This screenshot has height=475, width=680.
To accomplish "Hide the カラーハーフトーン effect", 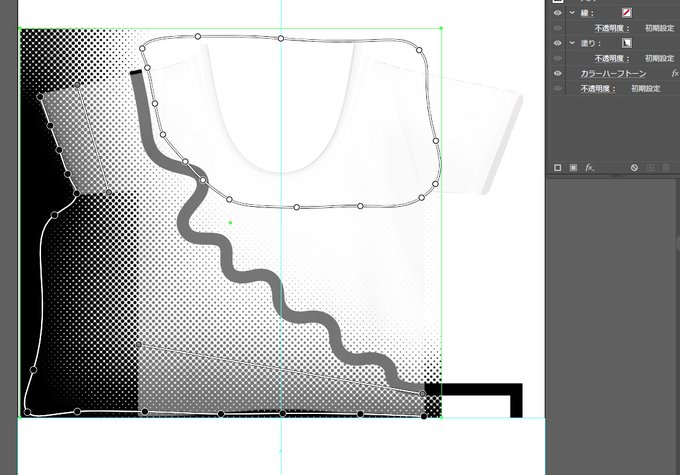I will click(558, 73).
